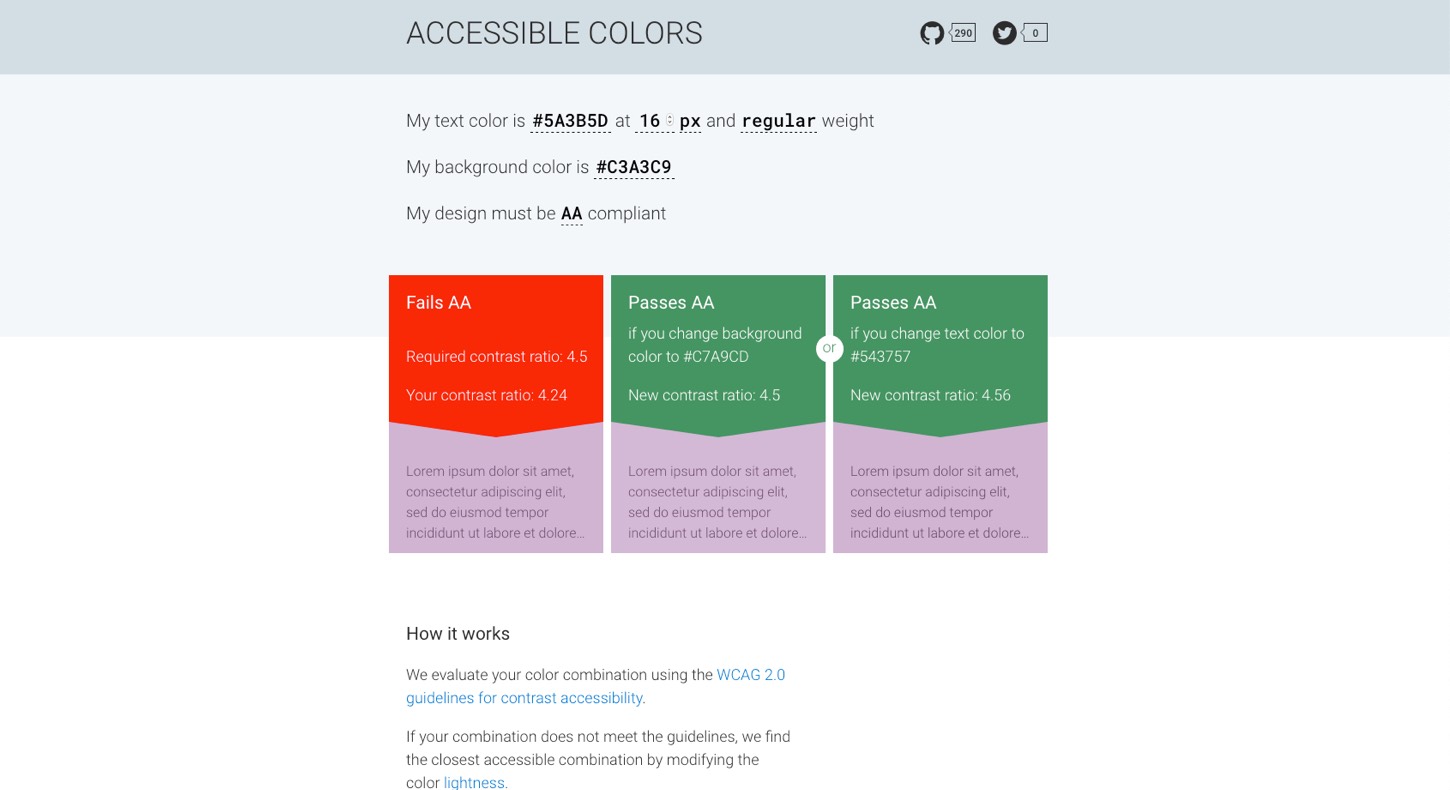Viewport: 1450px width, 790px height.
Task: Open the px unit dropdown
Action: [x=690, y=121]
